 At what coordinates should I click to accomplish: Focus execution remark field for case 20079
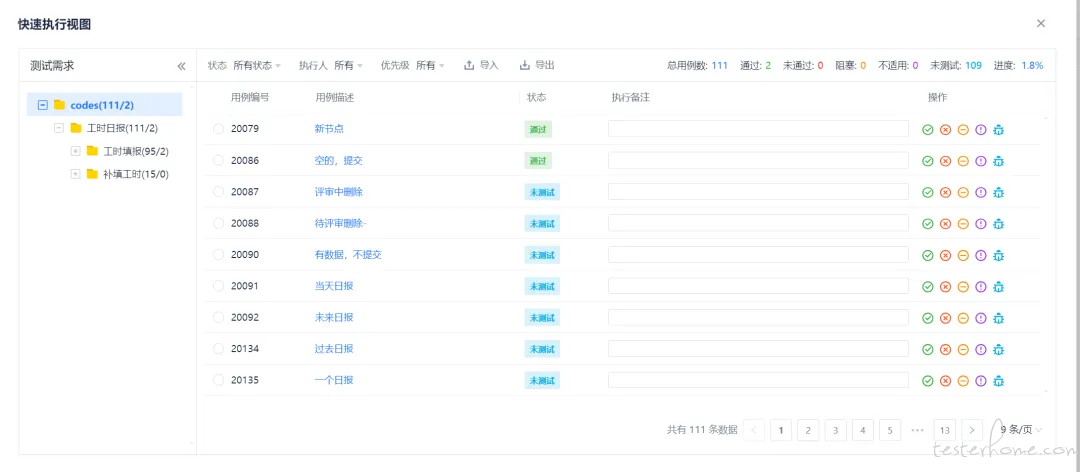pyautogui.click(x=758, y=129)
